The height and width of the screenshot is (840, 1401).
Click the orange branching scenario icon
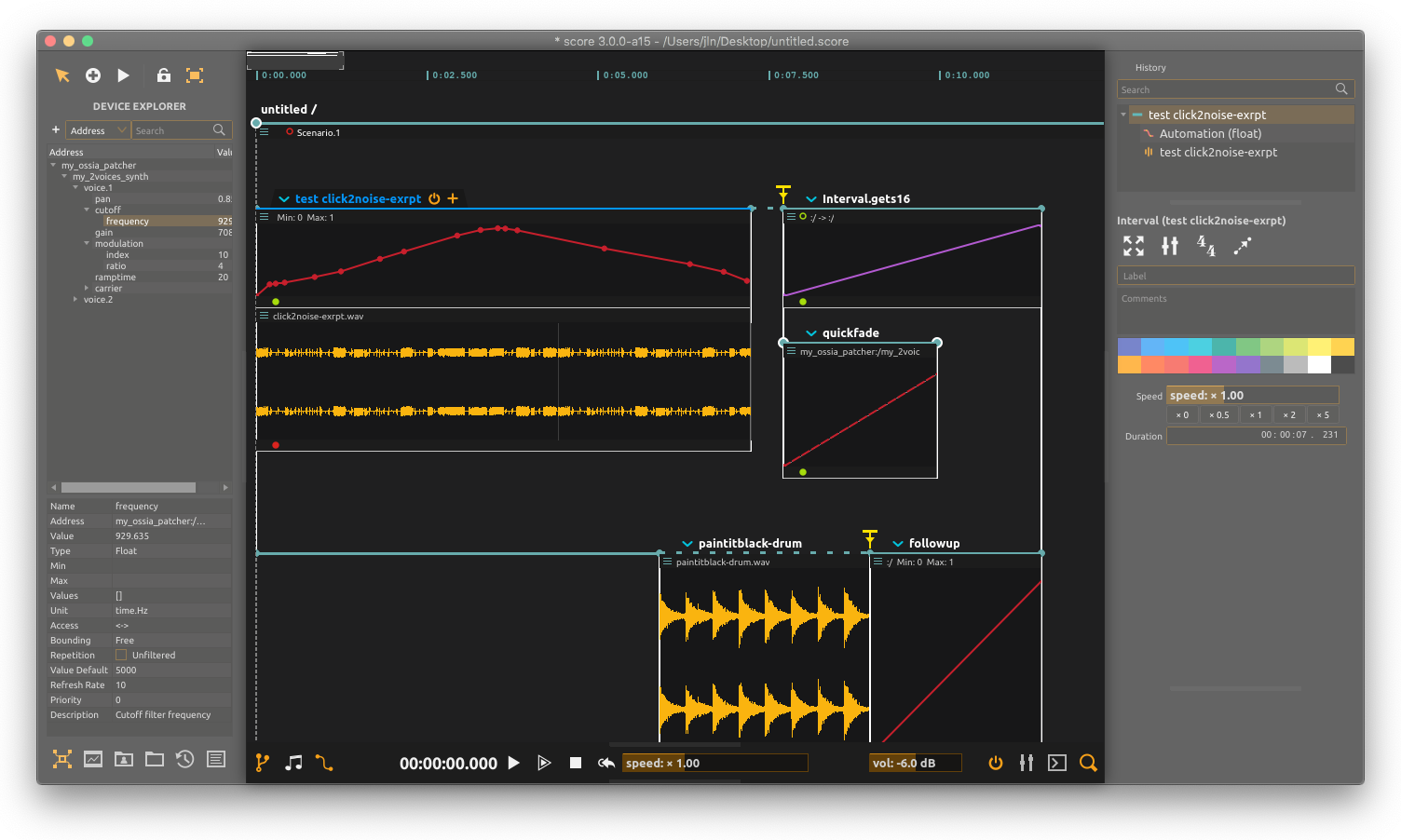263,763
